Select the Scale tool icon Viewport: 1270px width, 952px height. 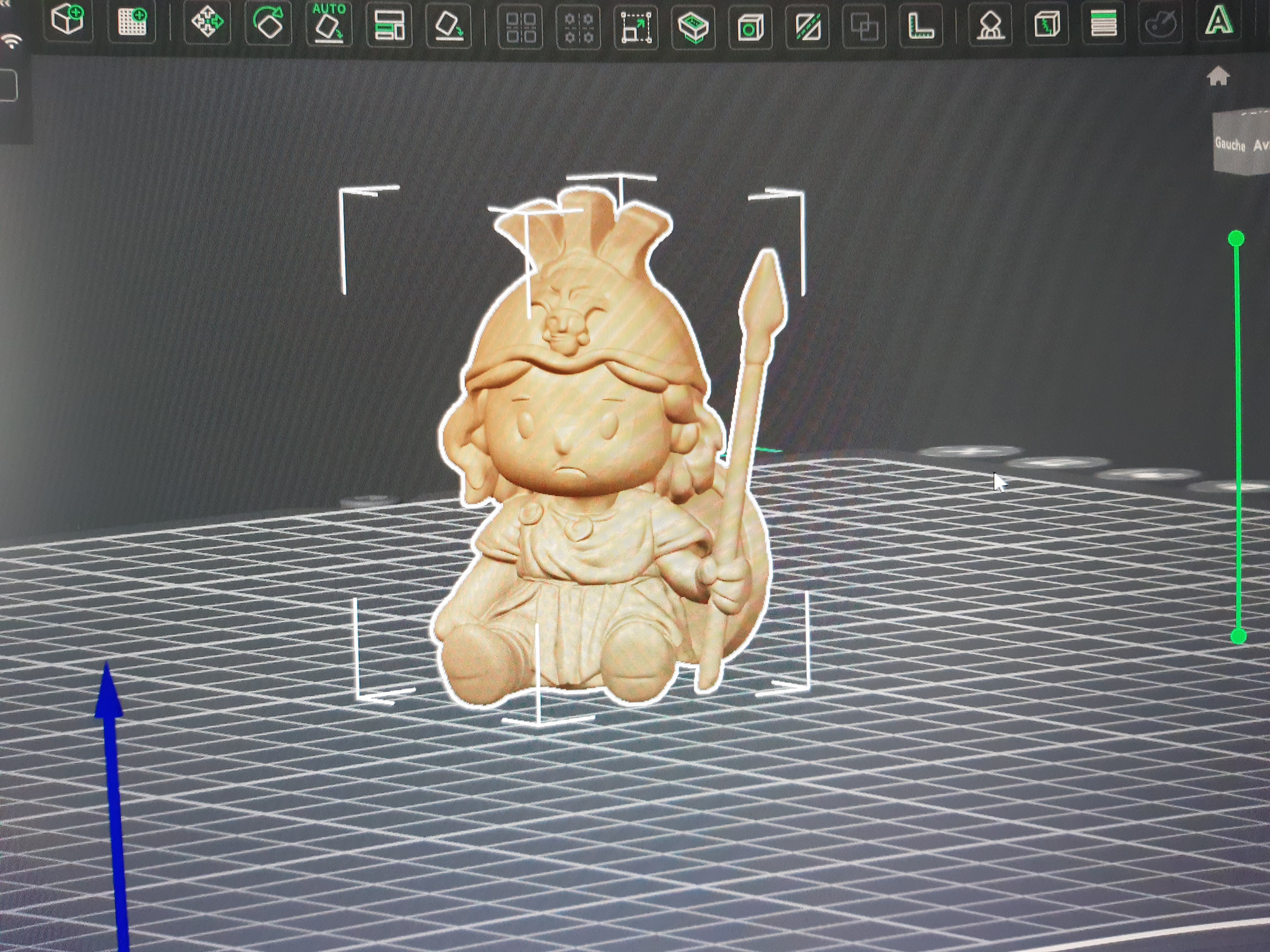click(636, 28)
